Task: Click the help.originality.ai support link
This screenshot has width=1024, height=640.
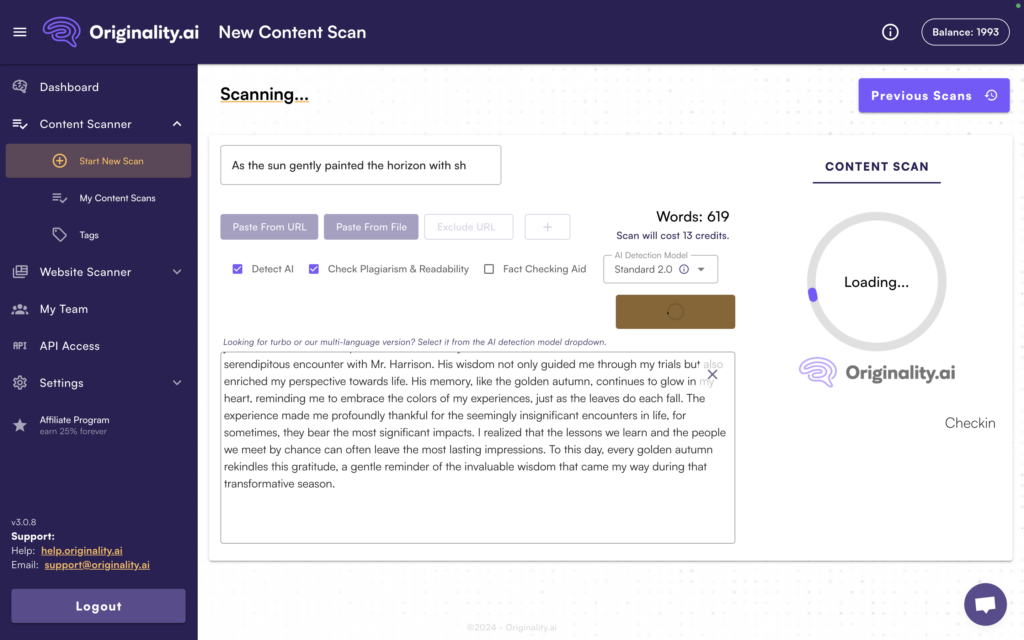Action: (81, 550)
